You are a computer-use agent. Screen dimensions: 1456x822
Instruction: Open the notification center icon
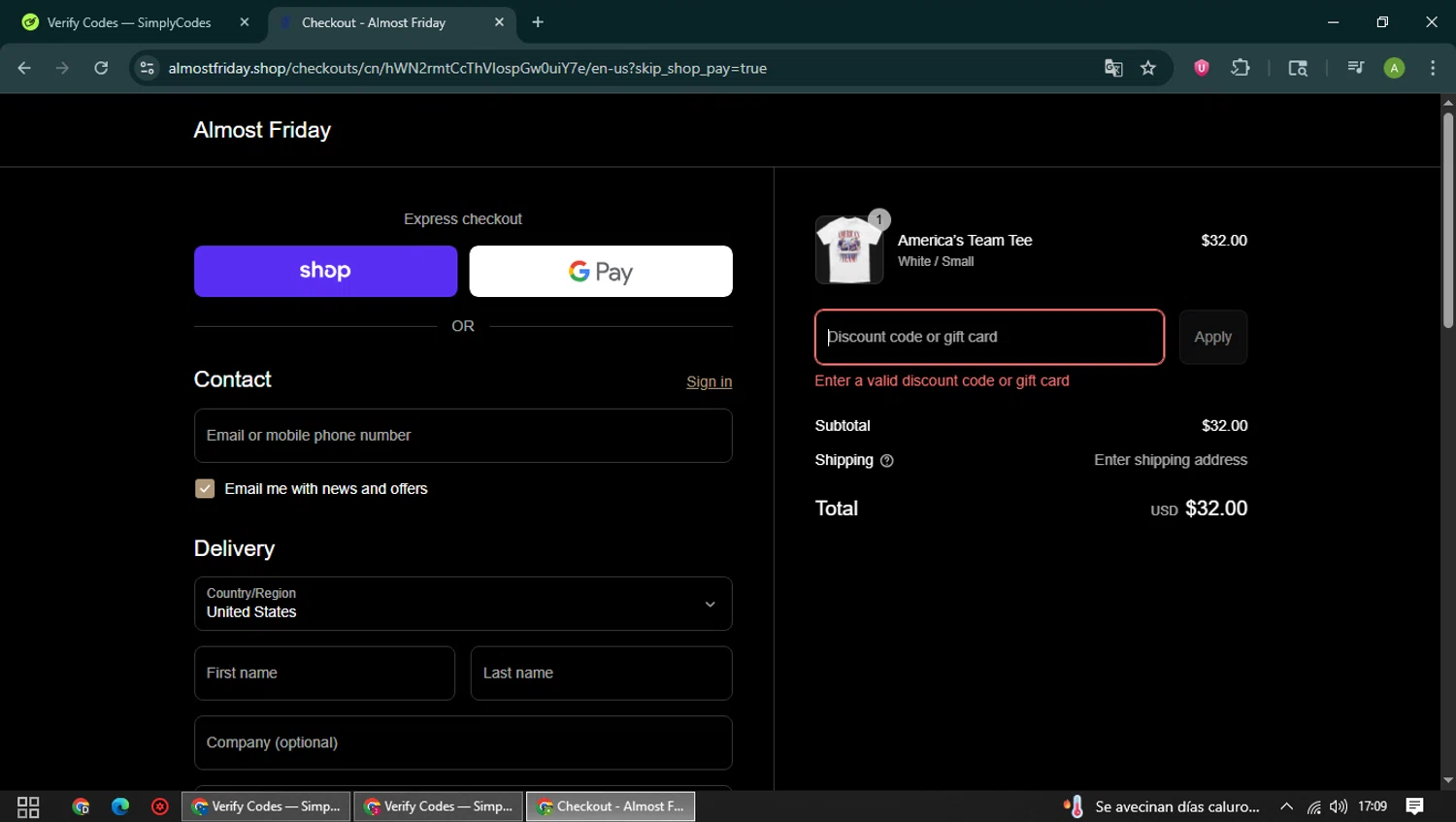[x=1415, y=806]
